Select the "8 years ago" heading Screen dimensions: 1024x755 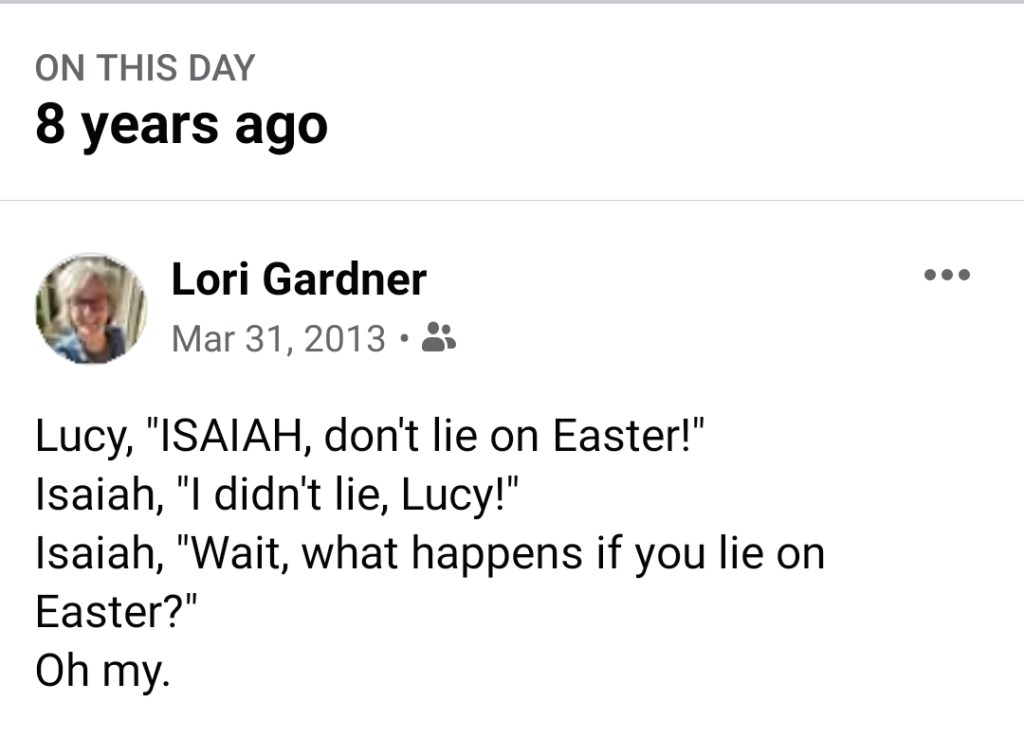(181, 125)
